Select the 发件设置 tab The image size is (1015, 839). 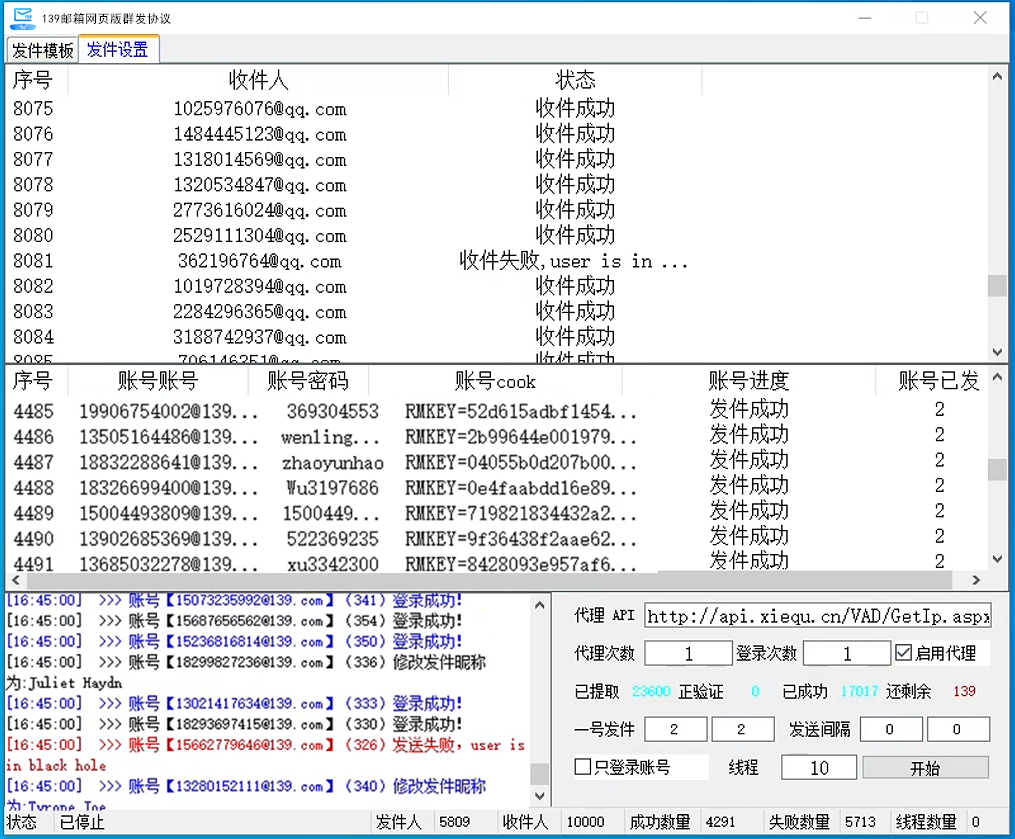[x=118, y=50]
